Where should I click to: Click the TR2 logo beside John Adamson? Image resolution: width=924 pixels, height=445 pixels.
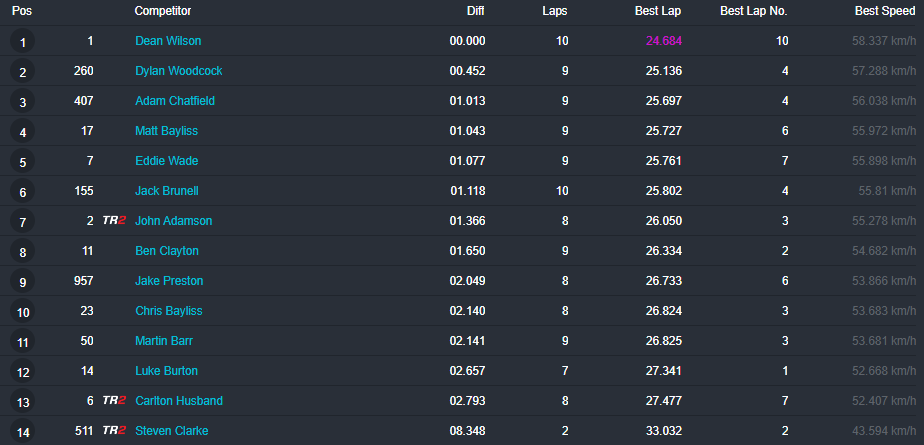114,221
